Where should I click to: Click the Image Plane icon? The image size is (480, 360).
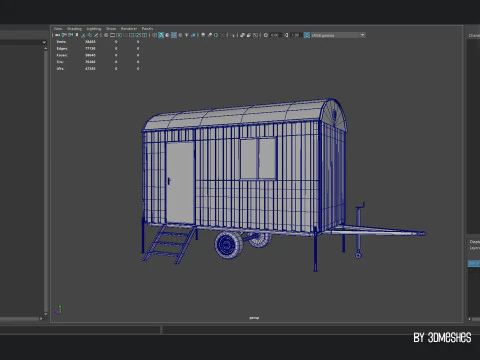(83, 35)
